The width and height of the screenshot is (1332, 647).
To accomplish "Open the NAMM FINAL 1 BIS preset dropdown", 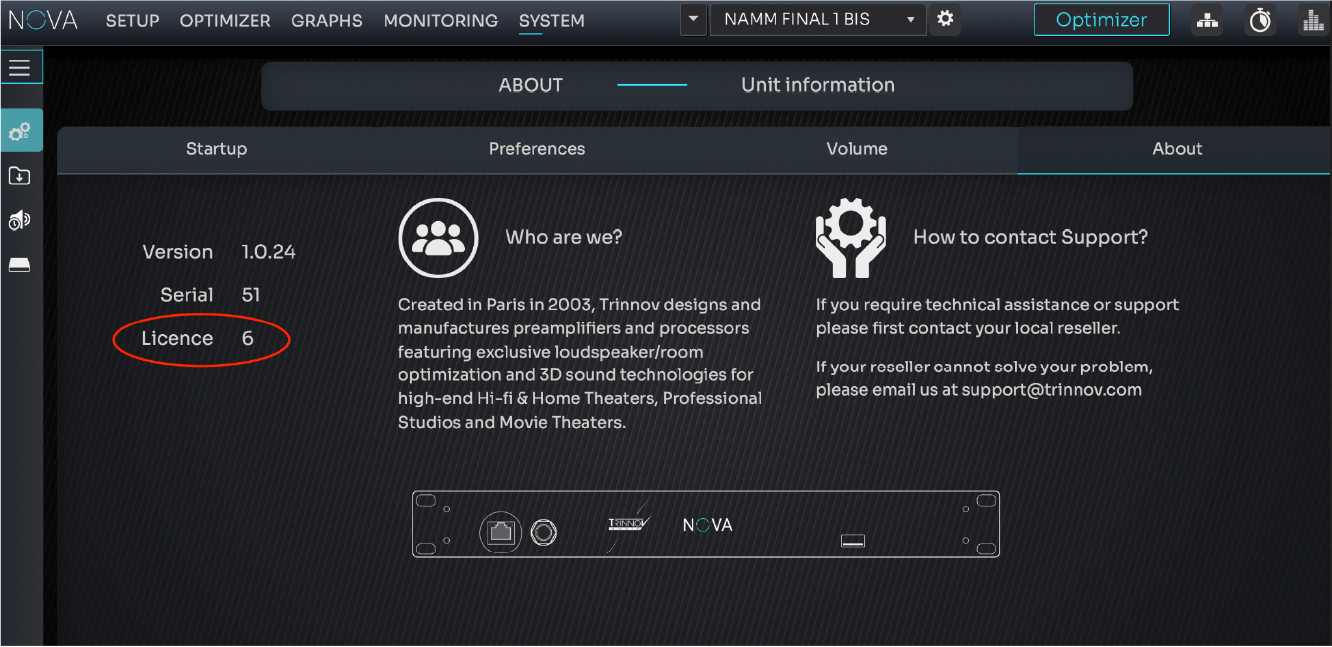I will pyautogui.click(x=817, y=20).
